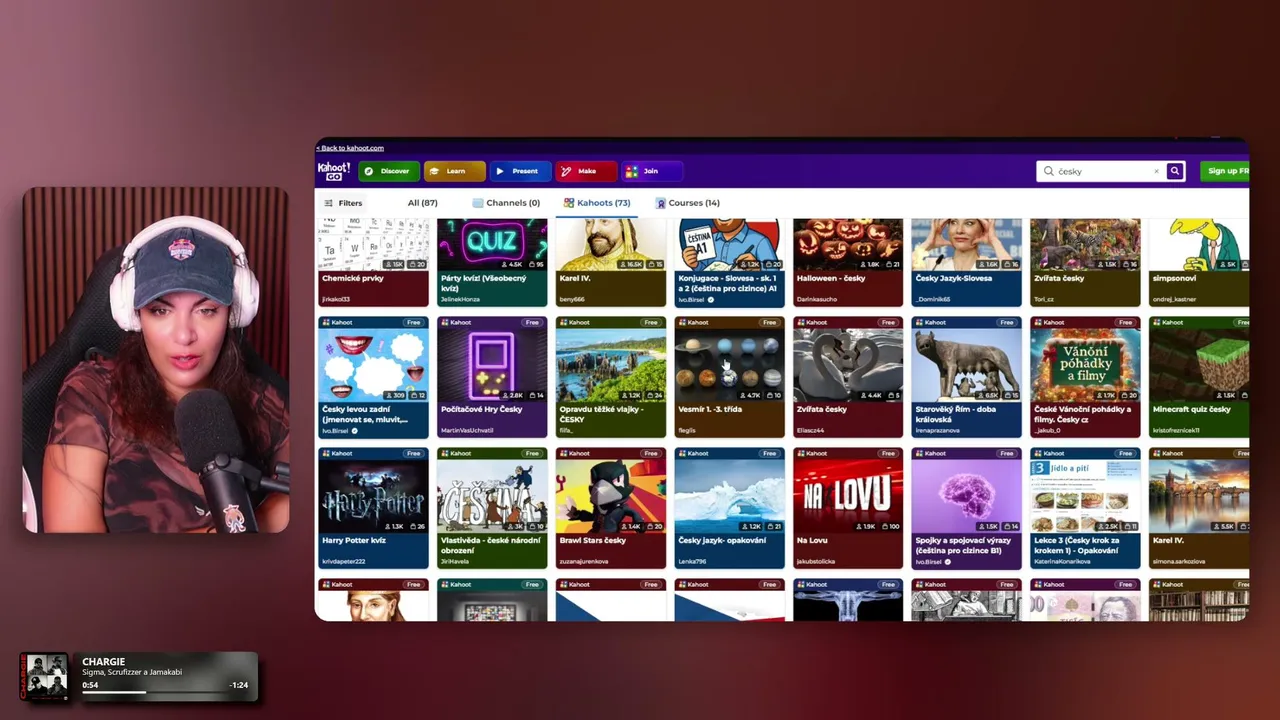Open the Present section
The width and height of the screenshot is (1280, 720).
coord(520,171)
